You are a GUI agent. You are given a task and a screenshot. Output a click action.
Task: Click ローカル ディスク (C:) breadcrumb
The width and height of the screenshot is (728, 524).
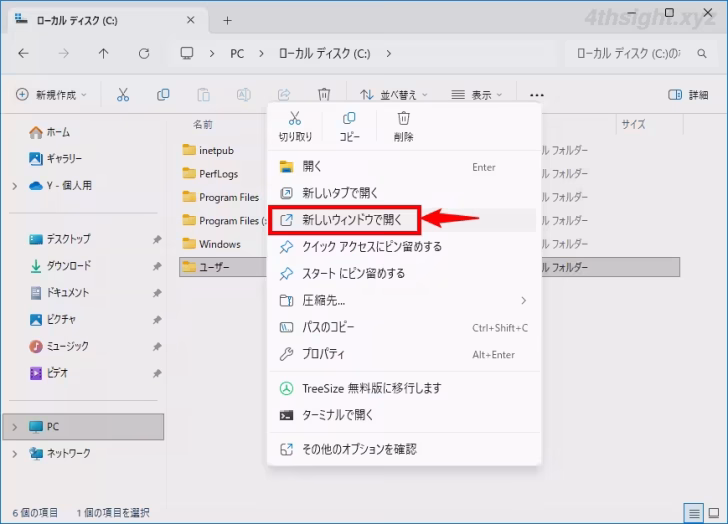(325, 54)
